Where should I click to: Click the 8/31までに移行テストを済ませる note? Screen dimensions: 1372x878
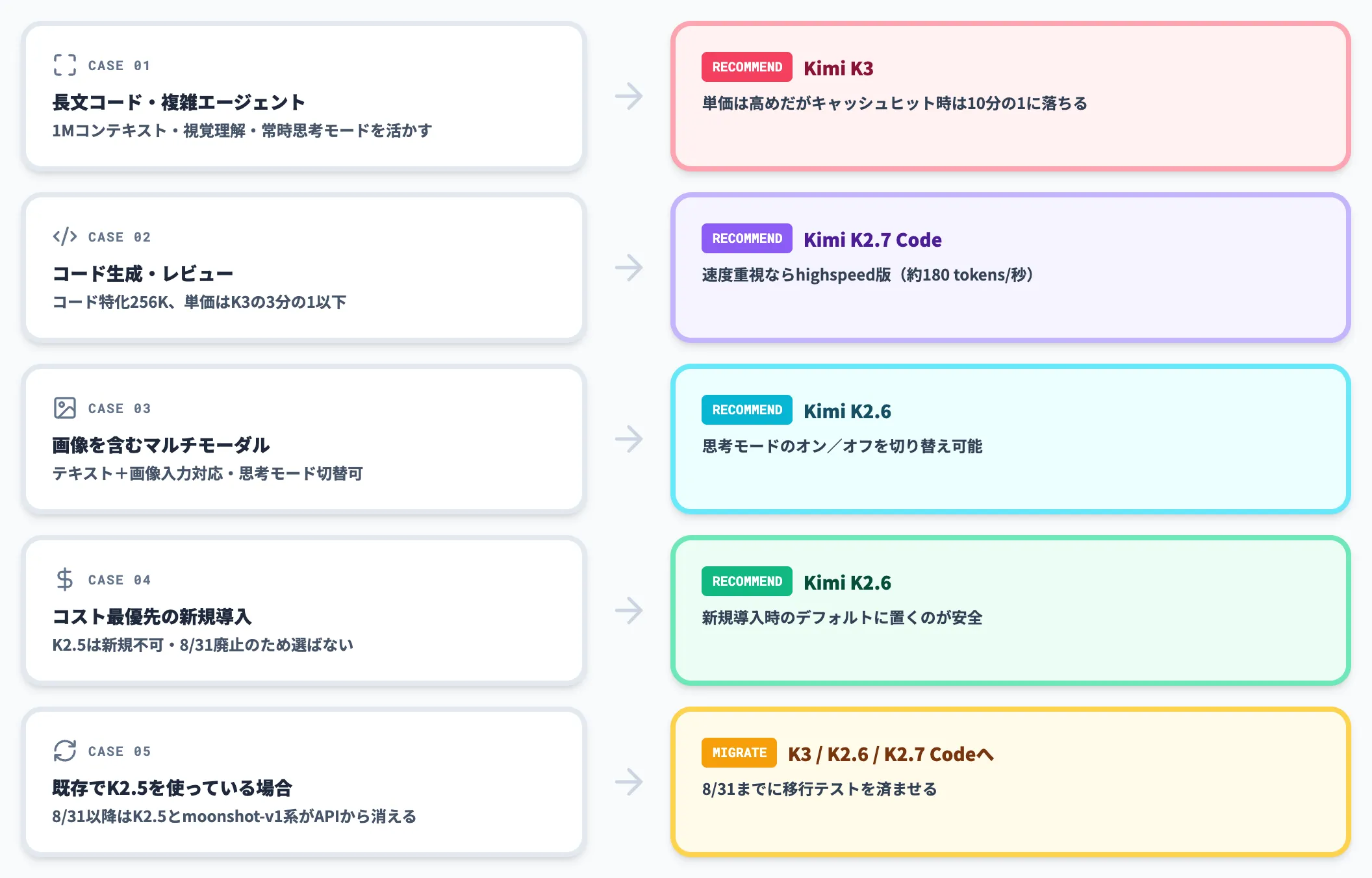pyautogui.click(x=819, y=789)
